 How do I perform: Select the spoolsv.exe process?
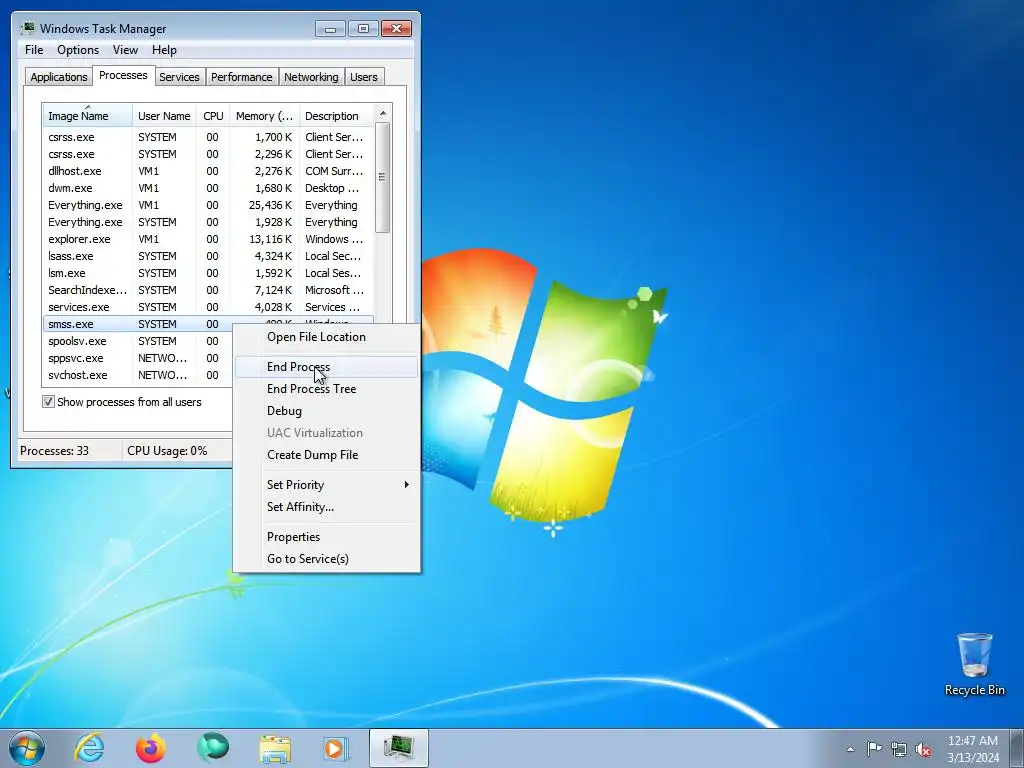pos(137,341)
